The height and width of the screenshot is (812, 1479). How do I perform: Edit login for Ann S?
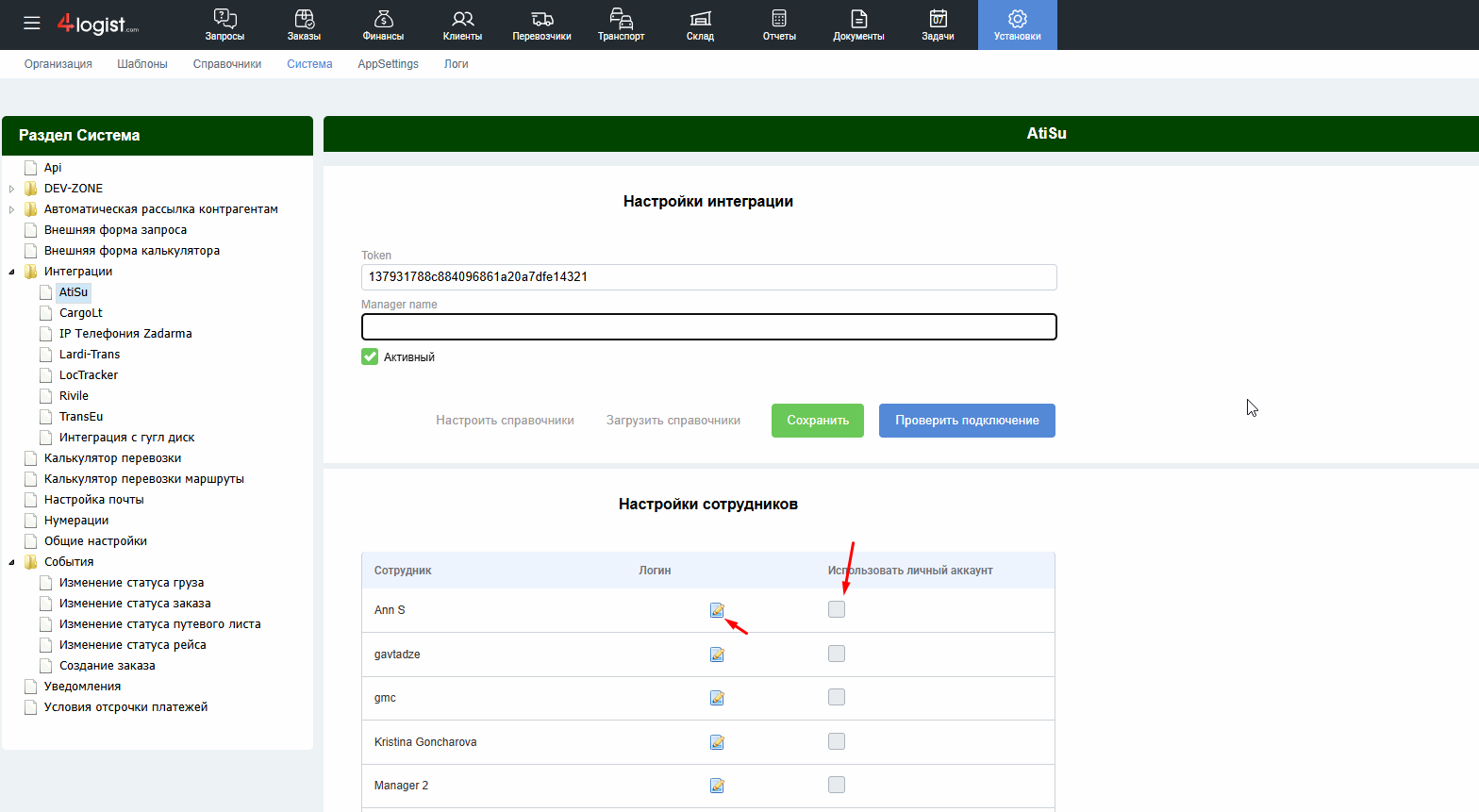tap(717, 610)
